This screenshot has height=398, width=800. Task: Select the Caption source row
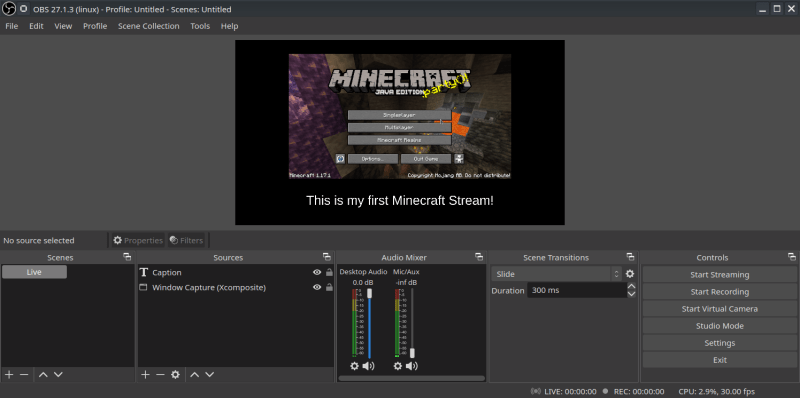tap(236, 272)
